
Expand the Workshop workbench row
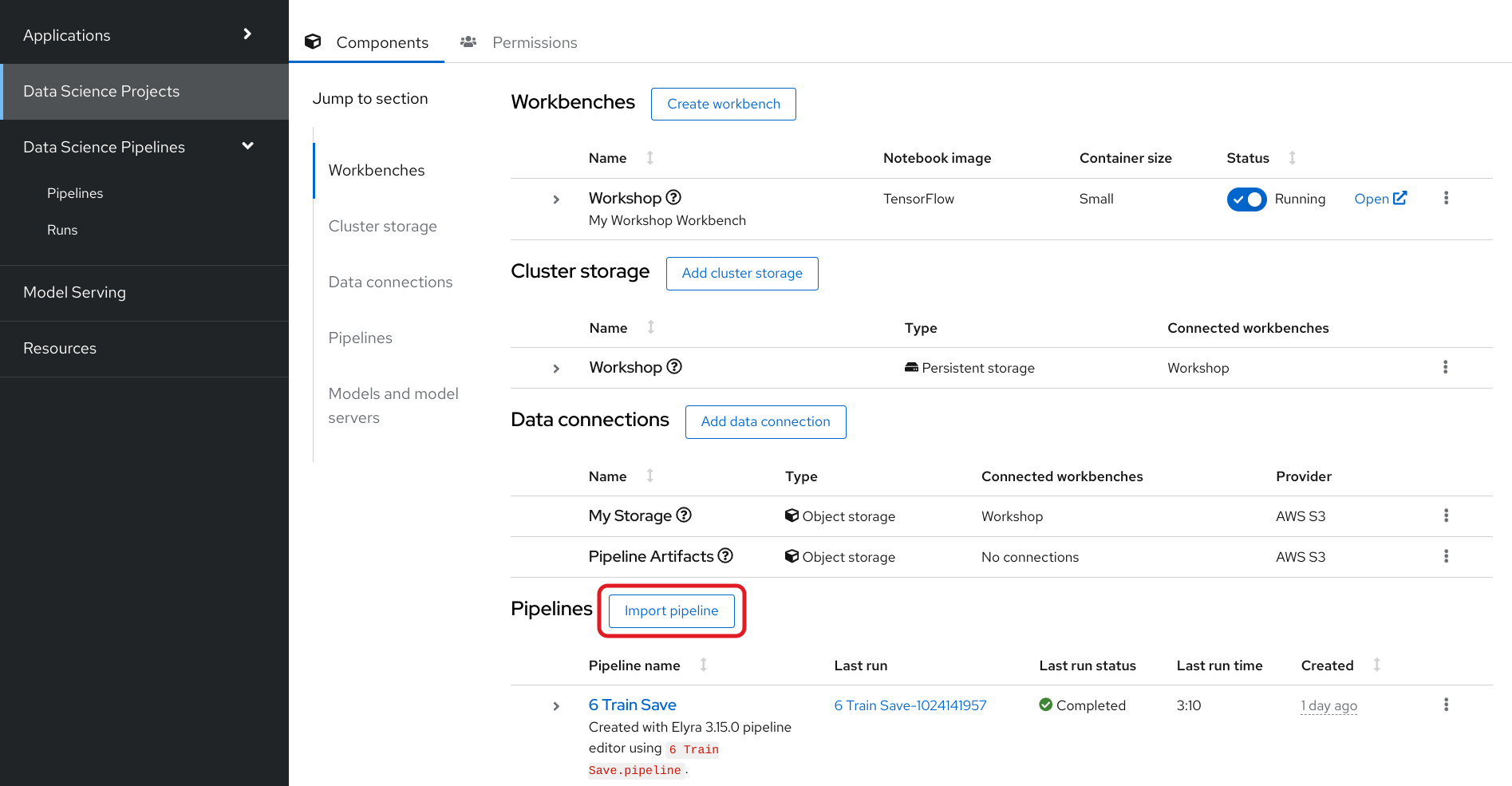[x=556, y=199]
